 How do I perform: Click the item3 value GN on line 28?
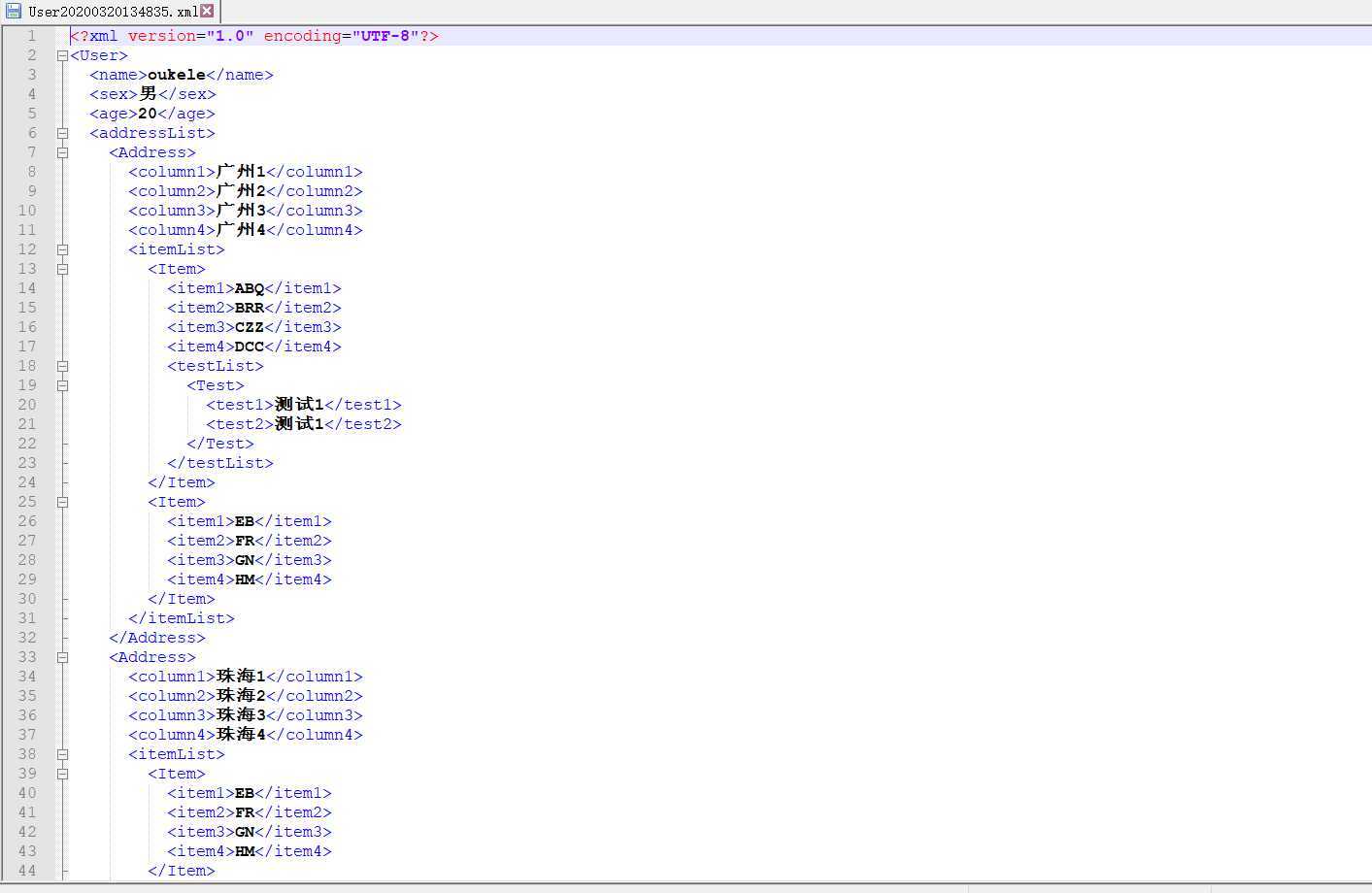pos(245,560)
